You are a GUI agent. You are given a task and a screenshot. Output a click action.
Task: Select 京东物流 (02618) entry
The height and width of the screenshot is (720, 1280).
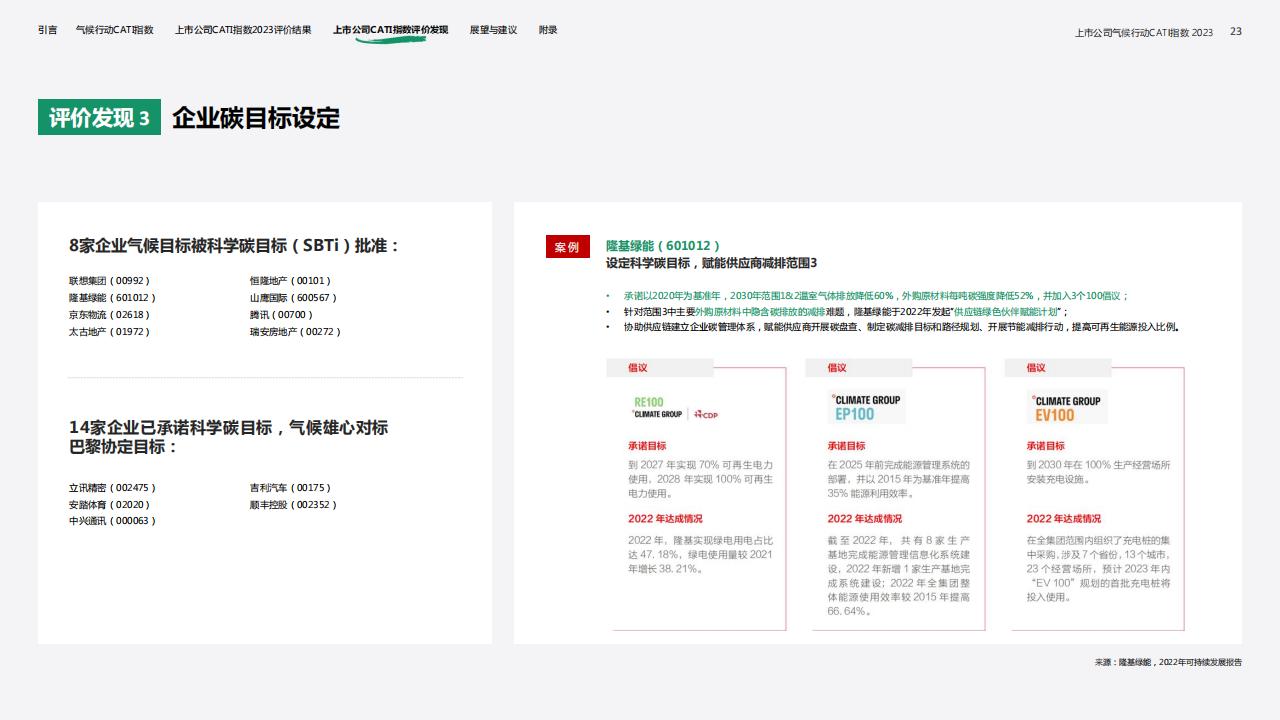coord(109,315)
